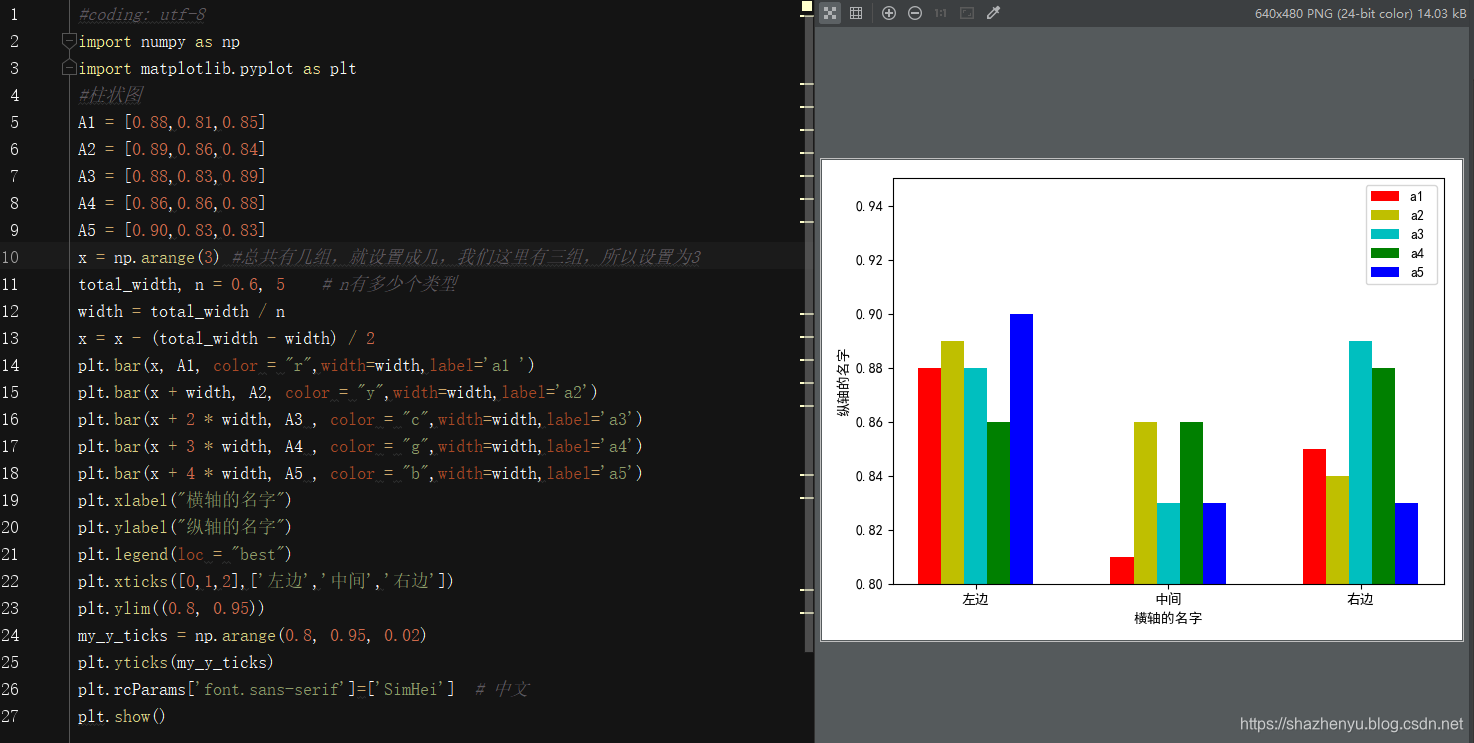
Task: Click the blue a5 legend swatch
Action: click(1385, 272)
